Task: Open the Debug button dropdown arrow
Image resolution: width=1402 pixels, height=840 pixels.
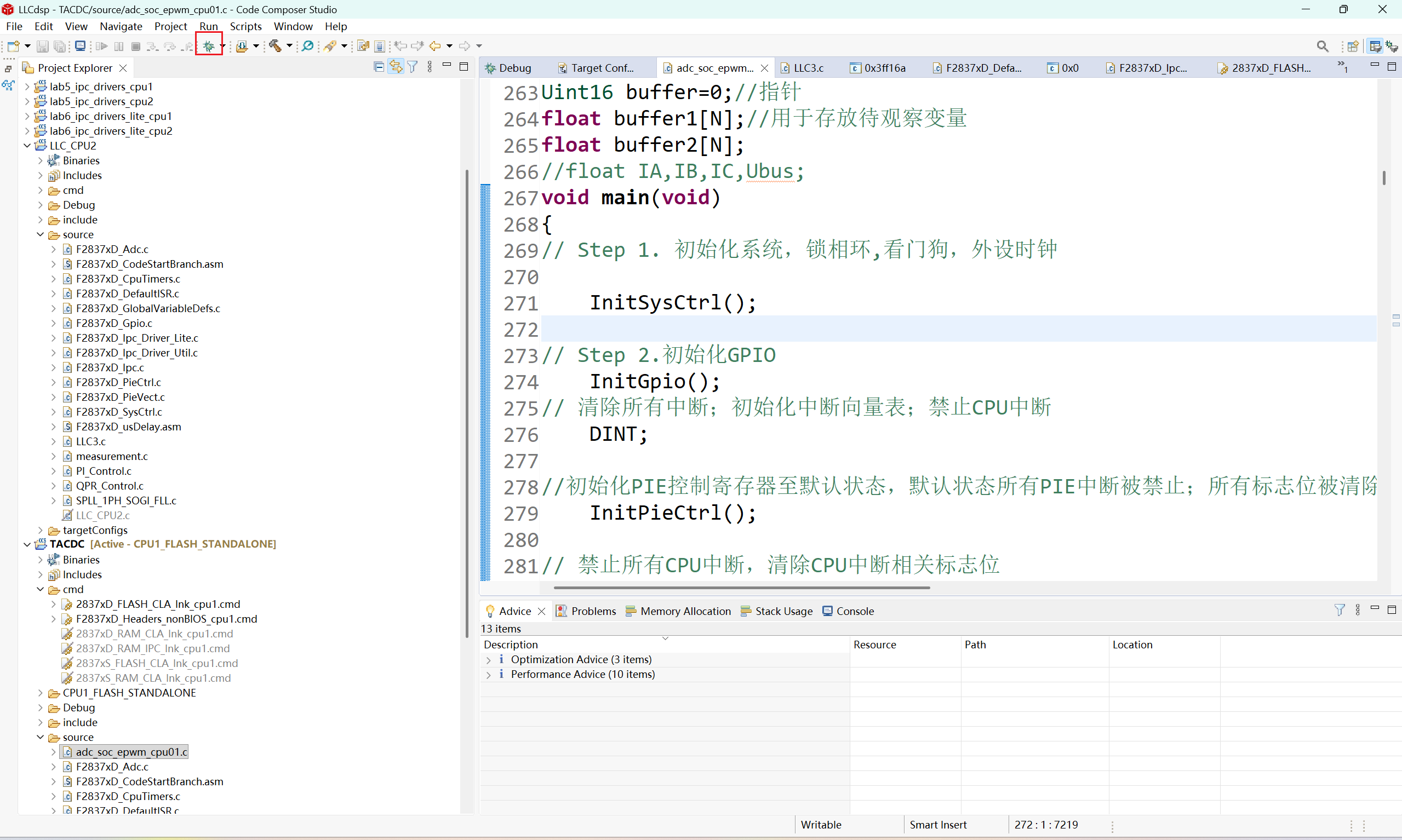Action: (x=223, y=46)
